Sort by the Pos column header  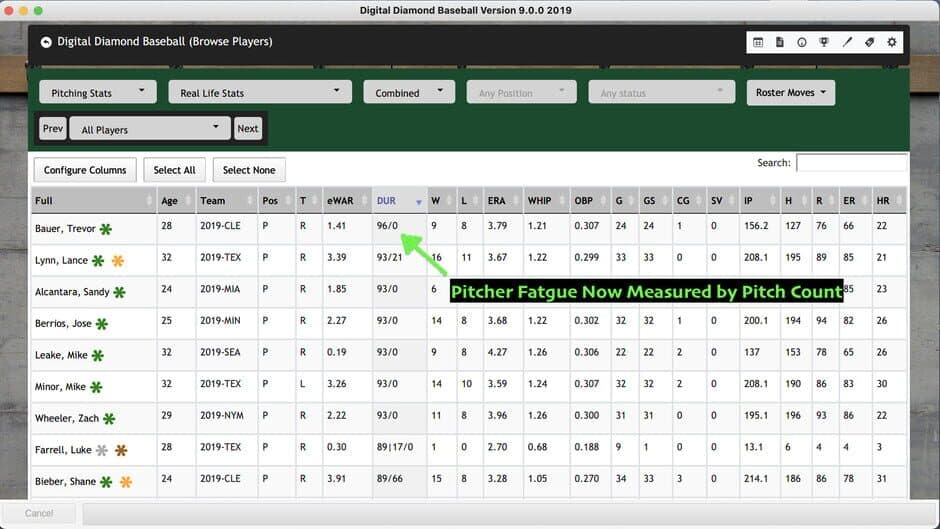tap(276, 200)
